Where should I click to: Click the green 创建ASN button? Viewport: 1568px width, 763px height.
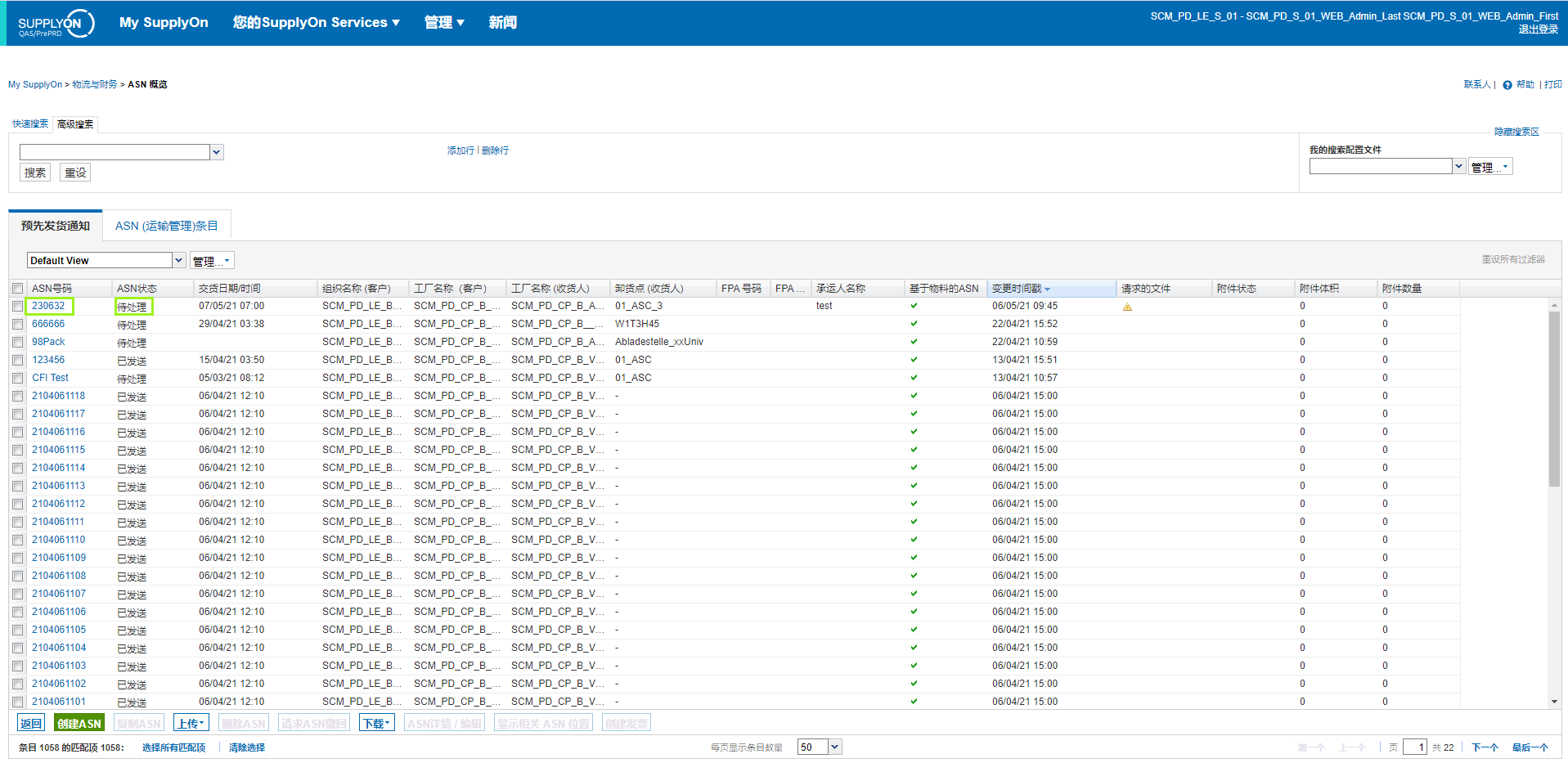tap(79, 723)
